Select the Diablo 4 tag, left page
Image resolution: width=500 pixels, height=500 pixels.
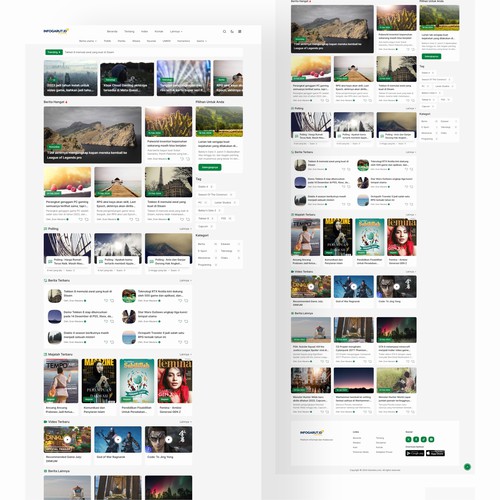(205, 187)
